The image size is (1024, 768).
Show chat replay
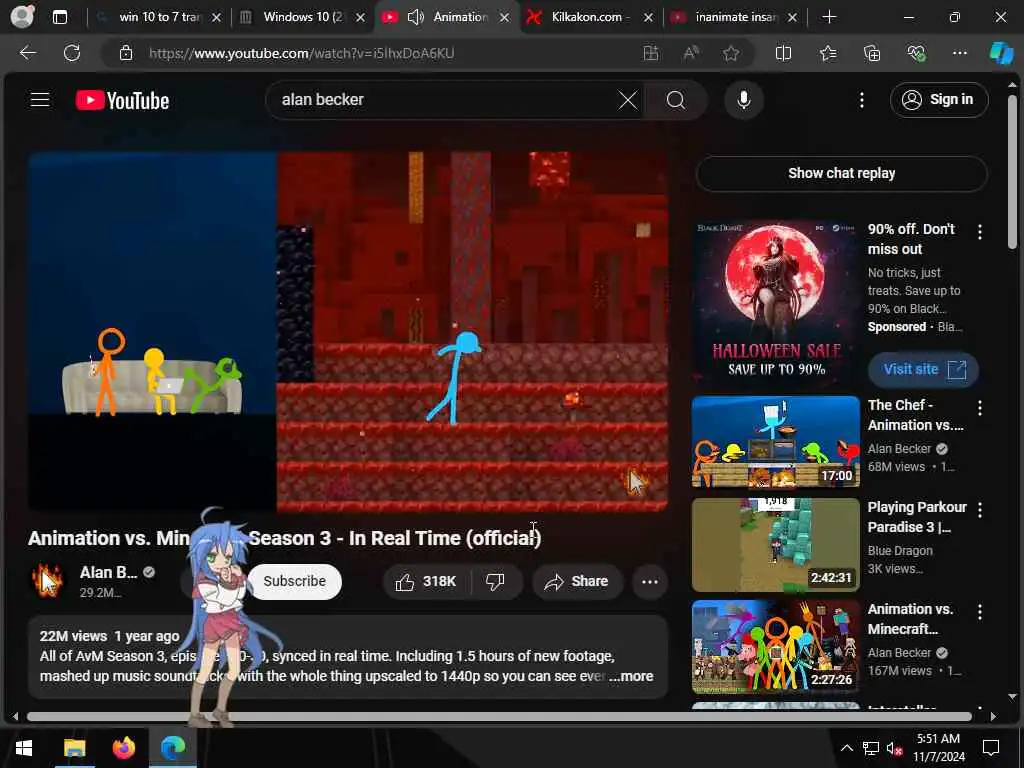[x=841, y=173]
